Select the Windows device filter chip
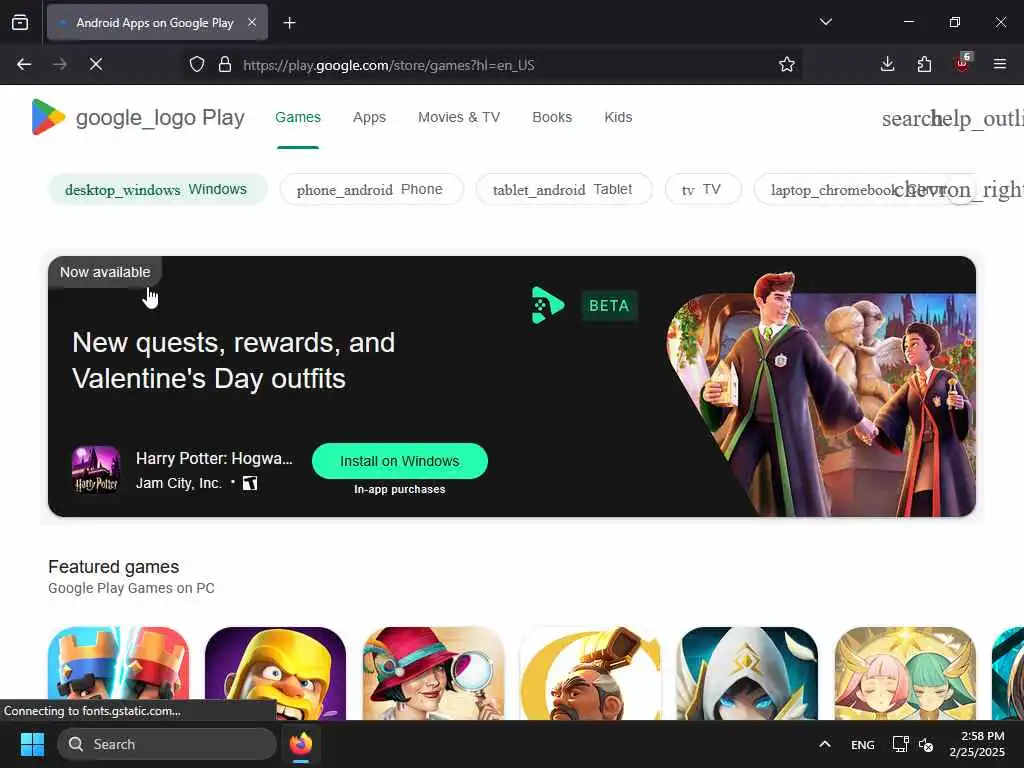1024x768 pixels. point(157,189)
